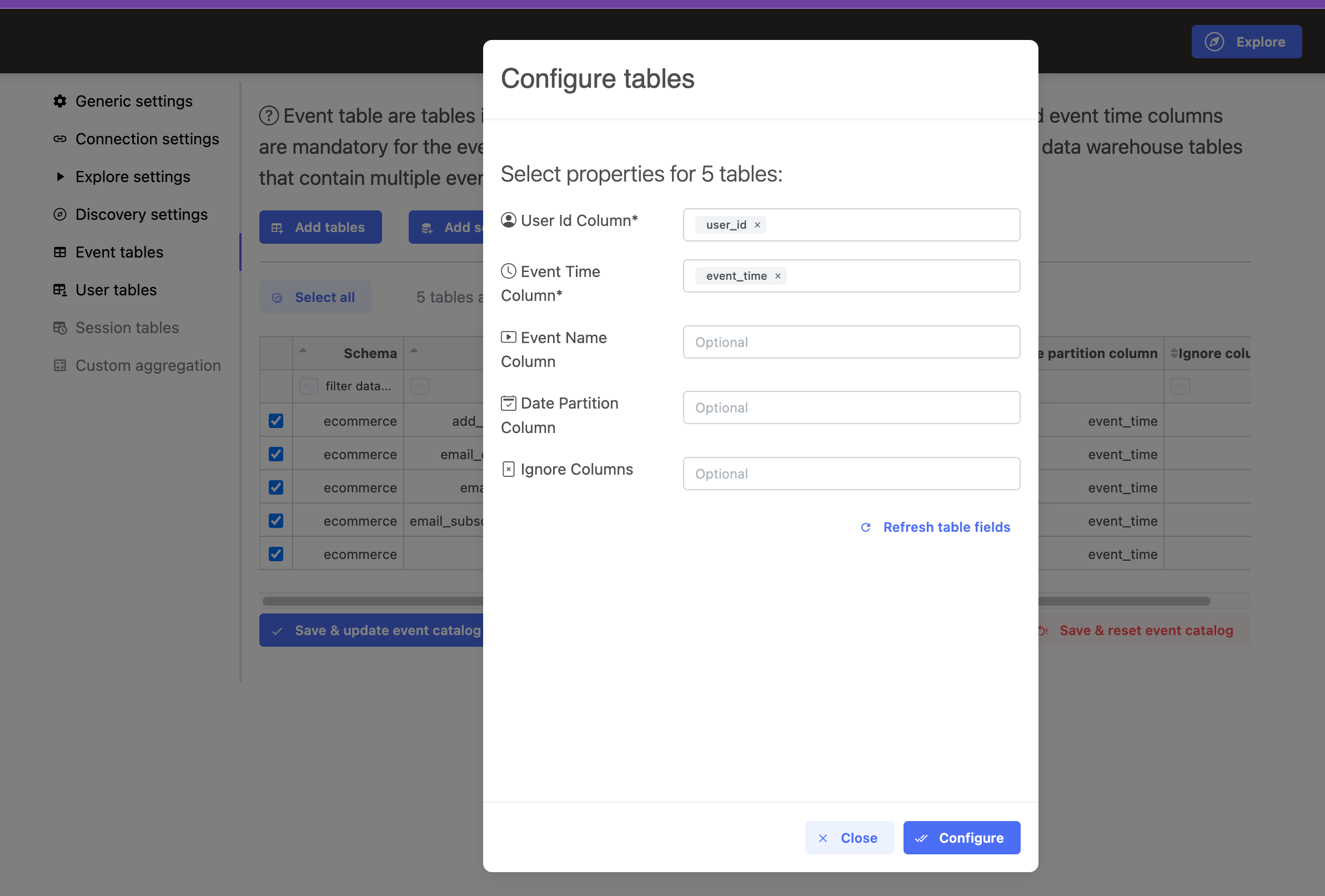1325x896 pixels.
Task: Click the Connection settings link icon
Action: tap(60, 139)
